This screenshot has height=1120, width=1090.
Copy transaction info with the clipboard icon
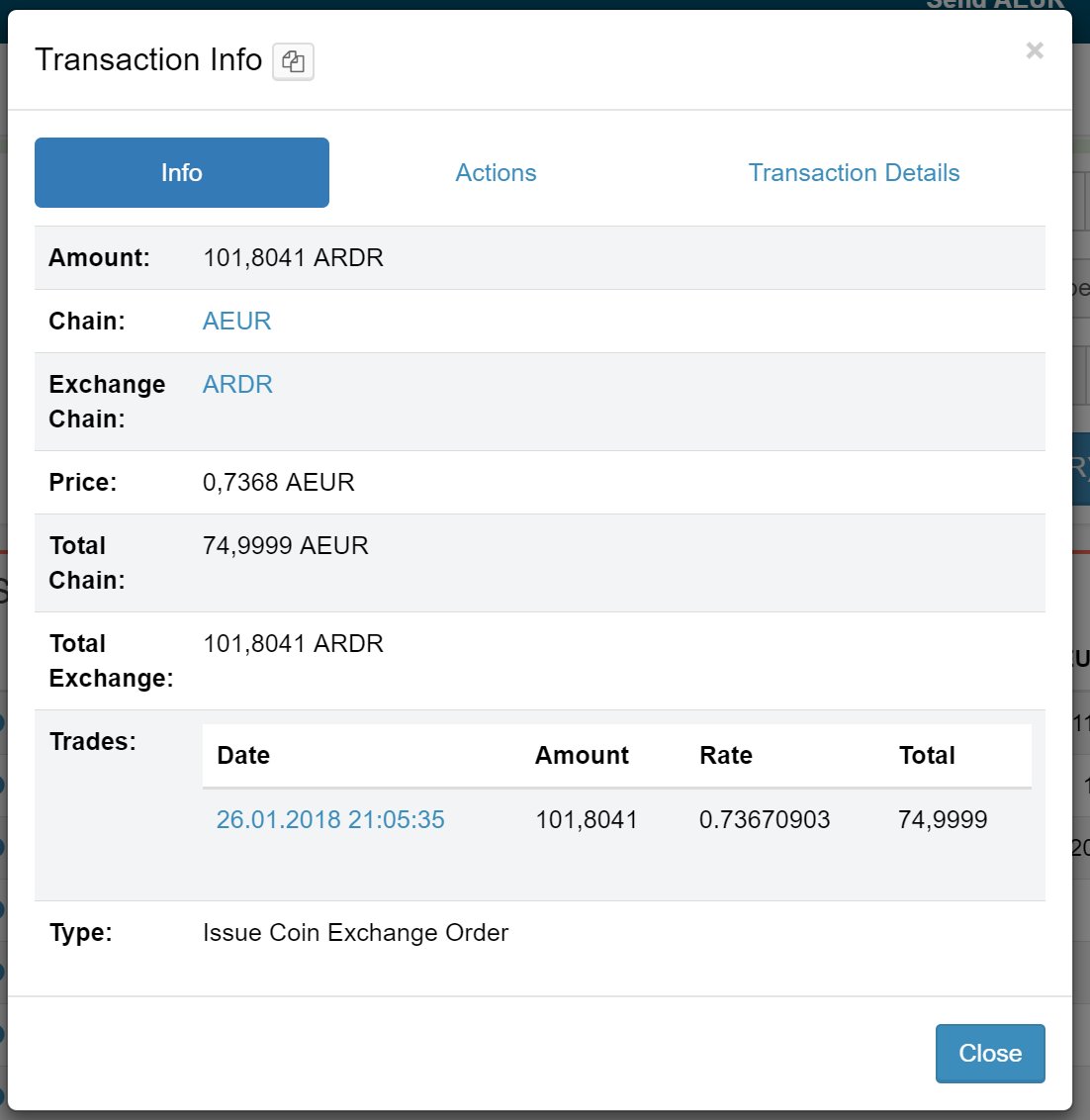[x=293, y=61]
